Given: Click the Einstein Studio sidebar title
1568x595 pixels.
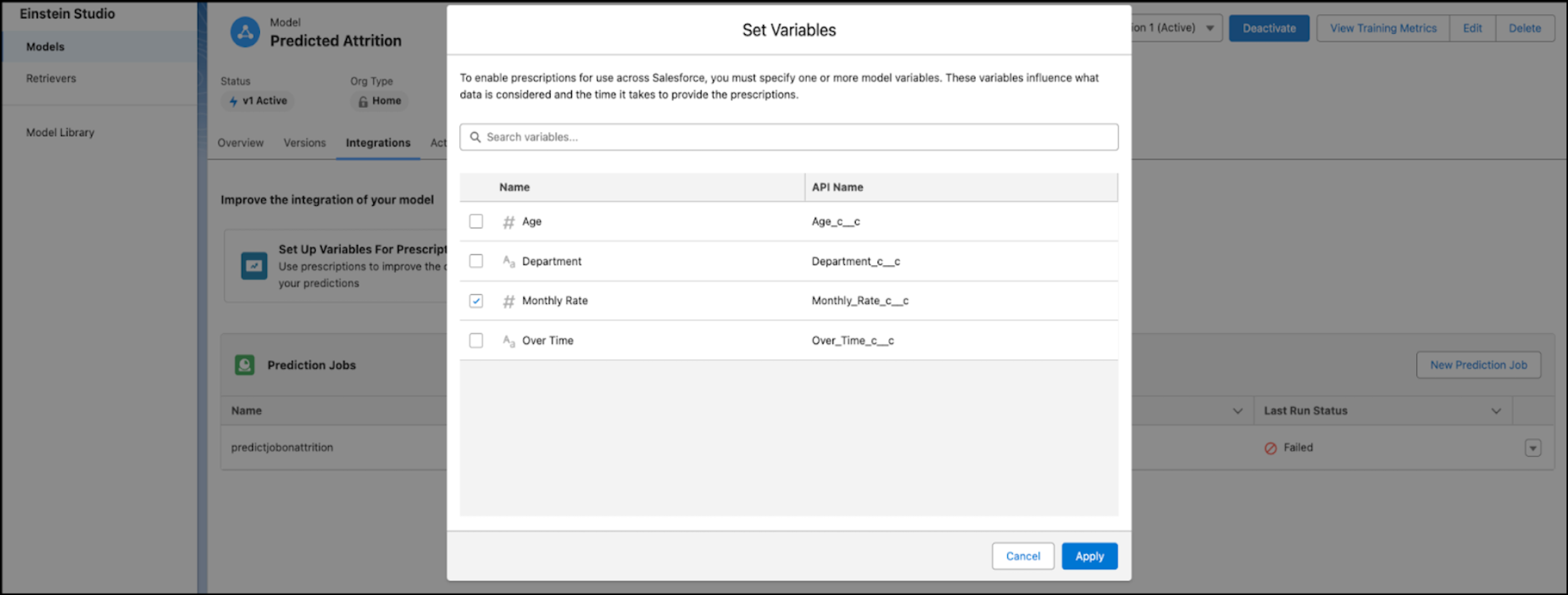Looking at the screenshot, I should click(67, 13).
